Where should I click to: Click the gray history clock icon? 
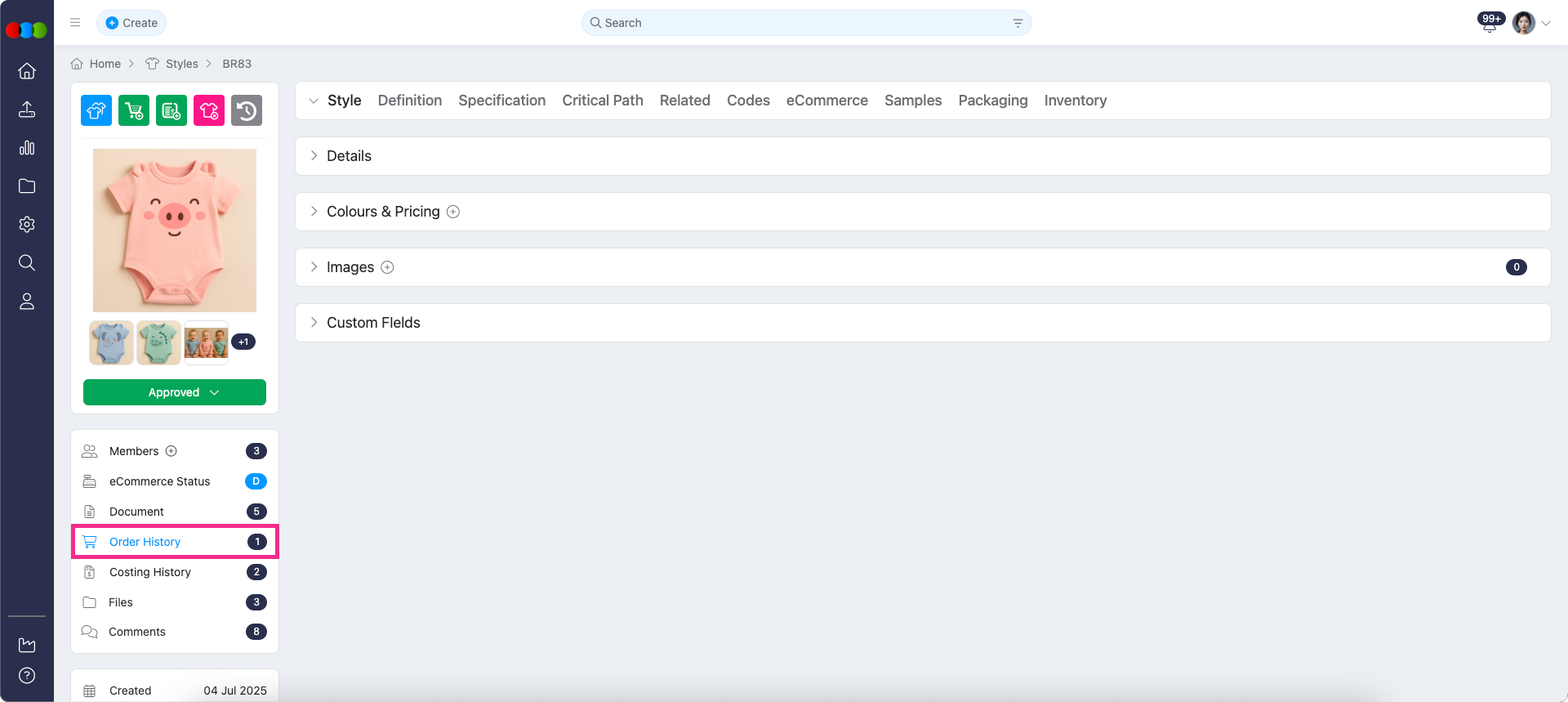247,110
